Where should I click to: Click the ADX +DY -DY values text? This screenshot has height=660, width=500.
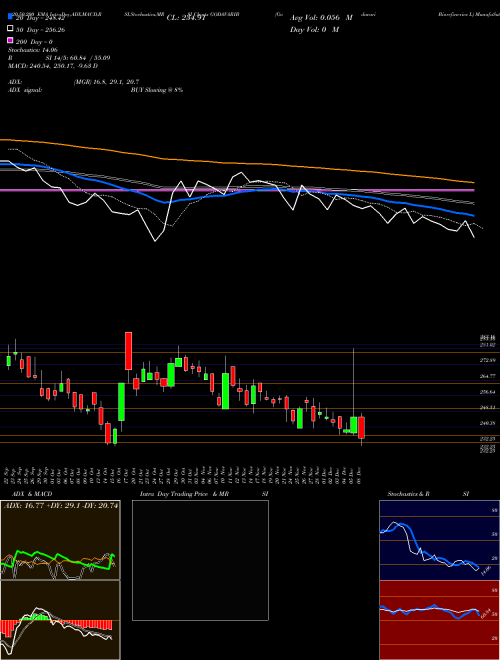point(61,506)
